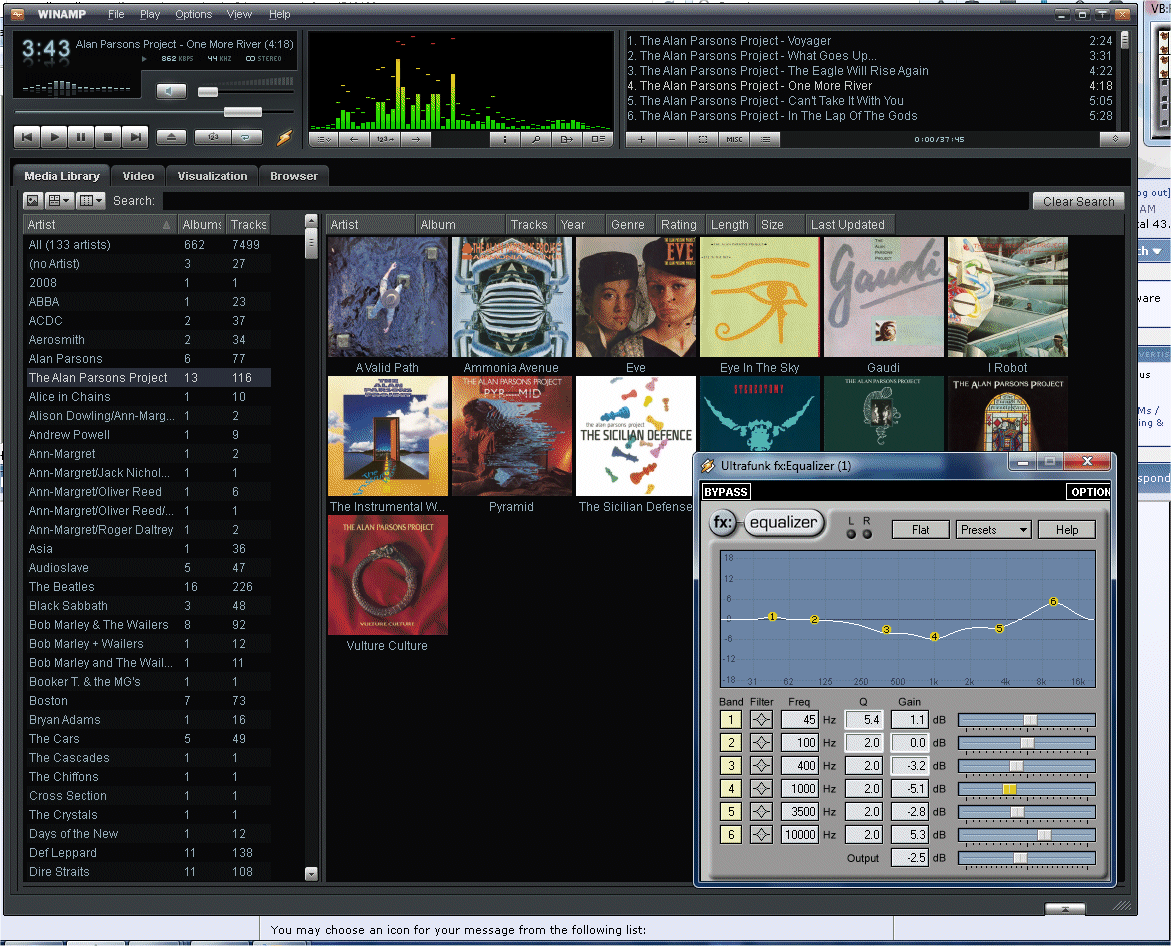Add files with the playlist plus button
The height and width of the screenshot is (946, 1171).
click(641, 140)
